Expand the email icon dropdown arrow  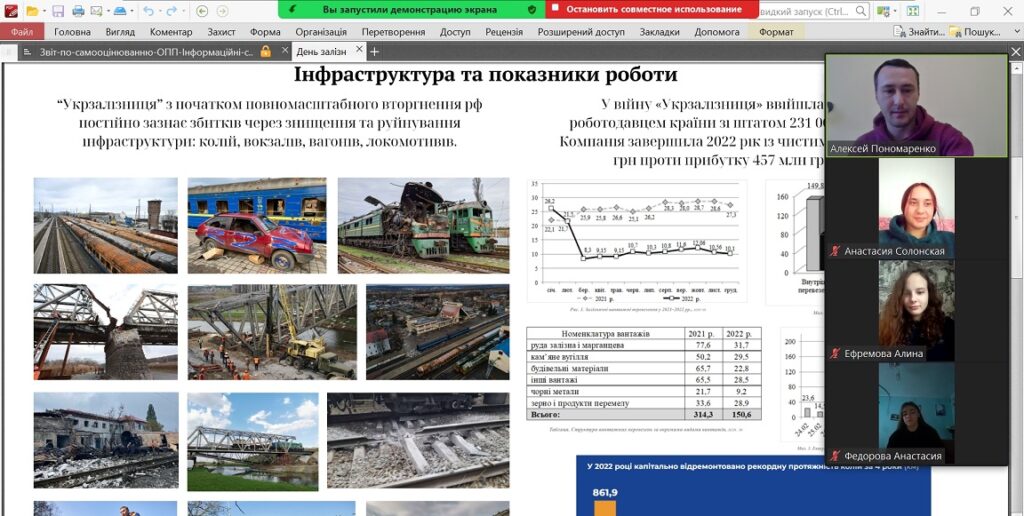click(107, 11)
